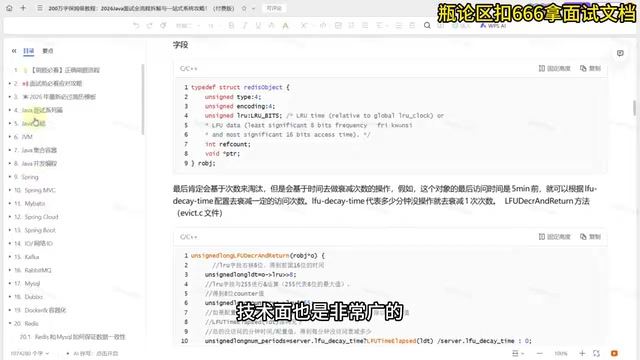
Task: Click fixed-height button on LFUDecrAndReturn code block
Action: 554,236
